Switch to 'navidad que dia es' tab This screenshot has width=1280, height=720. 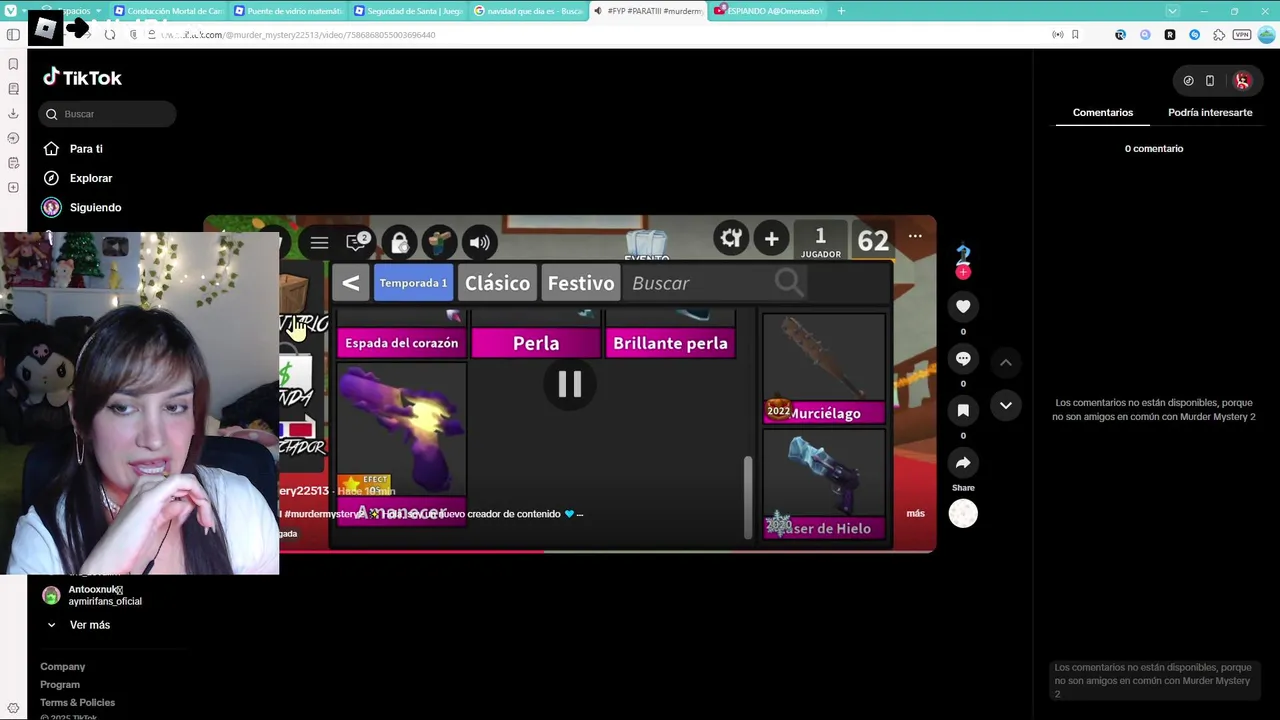(528, 11)
